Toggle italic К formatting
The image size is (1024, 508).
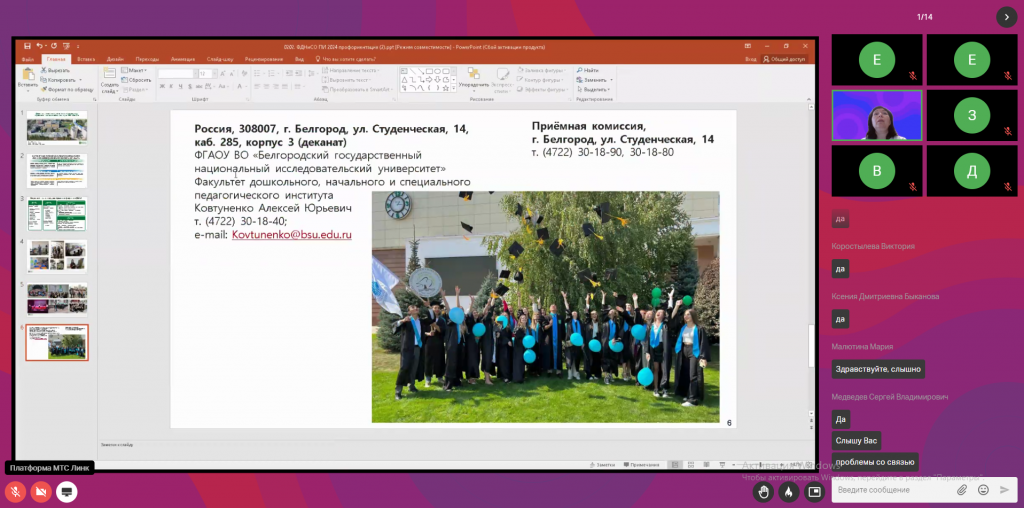coord(171,86)
